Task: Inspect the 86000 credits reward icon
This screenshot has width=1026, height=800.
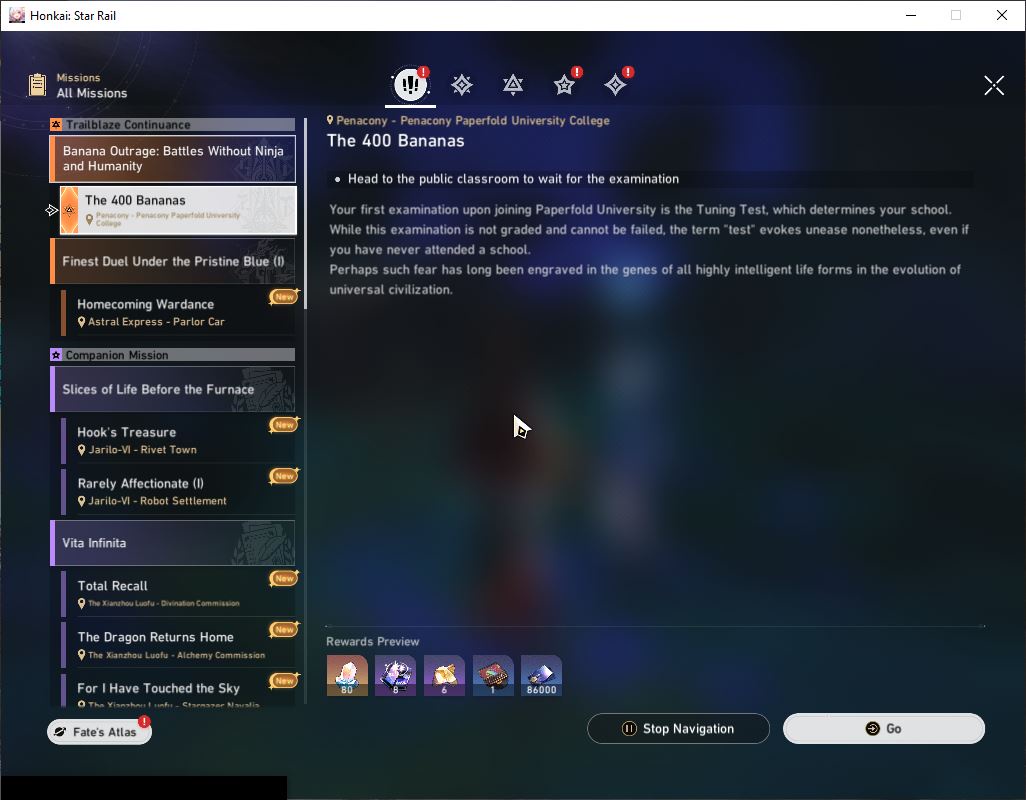Action: (x=541, y=675)
